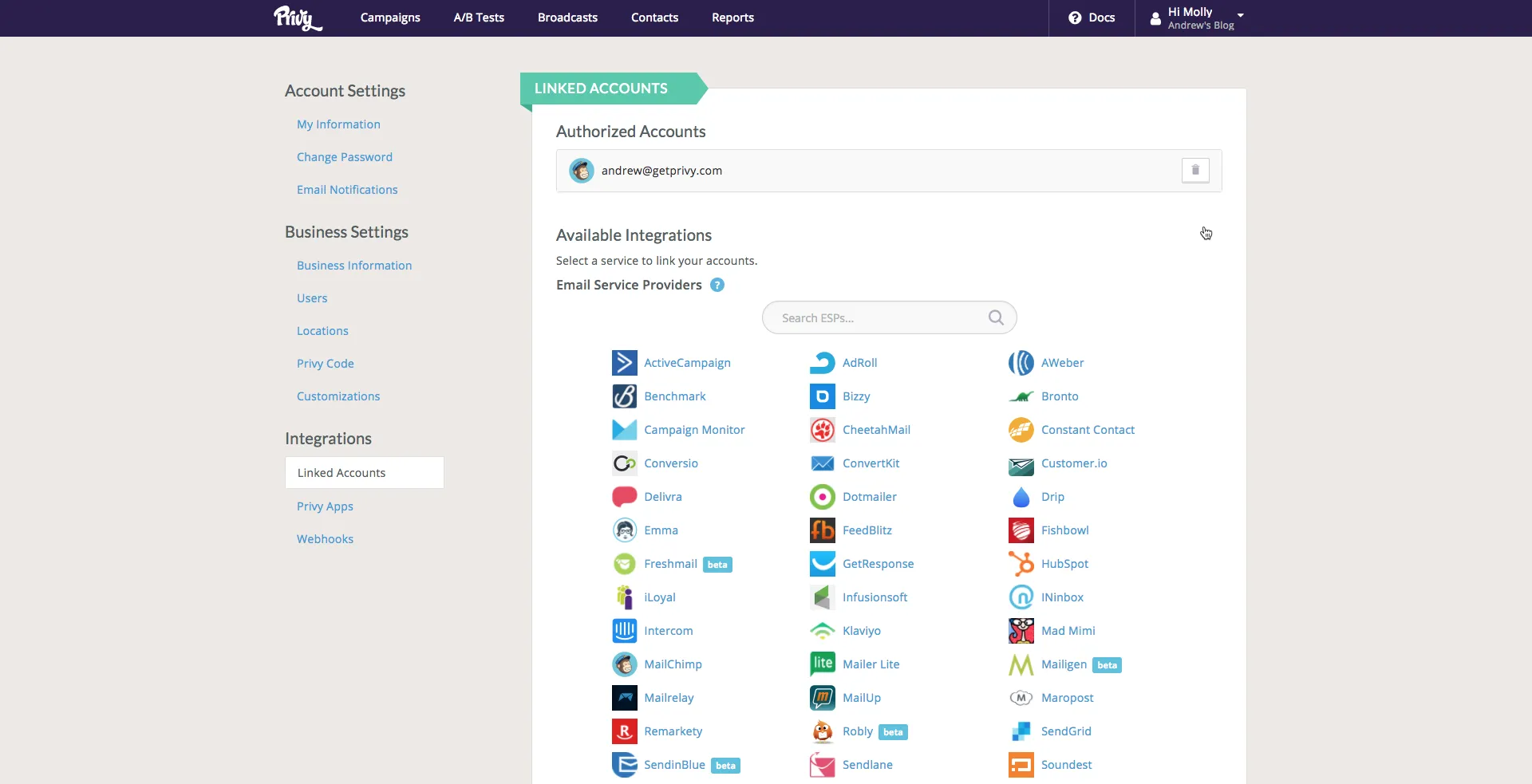Click the Drip water drop icon
The height and width of the screenshot is (784, 1532).
1021,497
